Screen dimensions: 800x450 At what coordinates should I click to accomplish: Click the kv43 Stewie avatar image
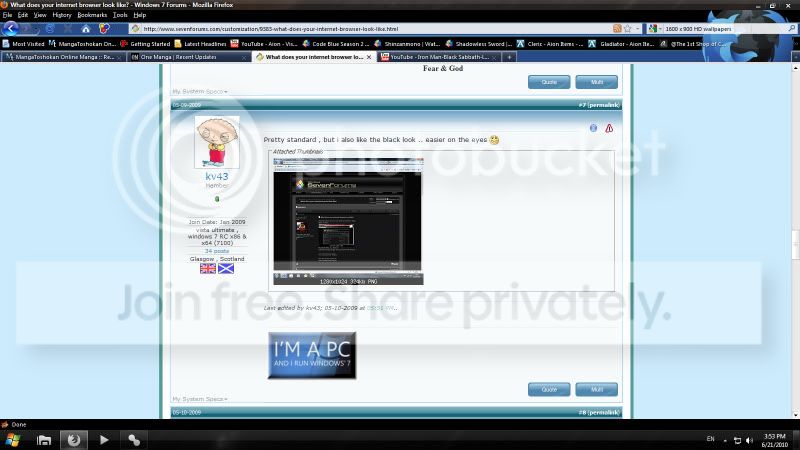(x=217, y=142)
